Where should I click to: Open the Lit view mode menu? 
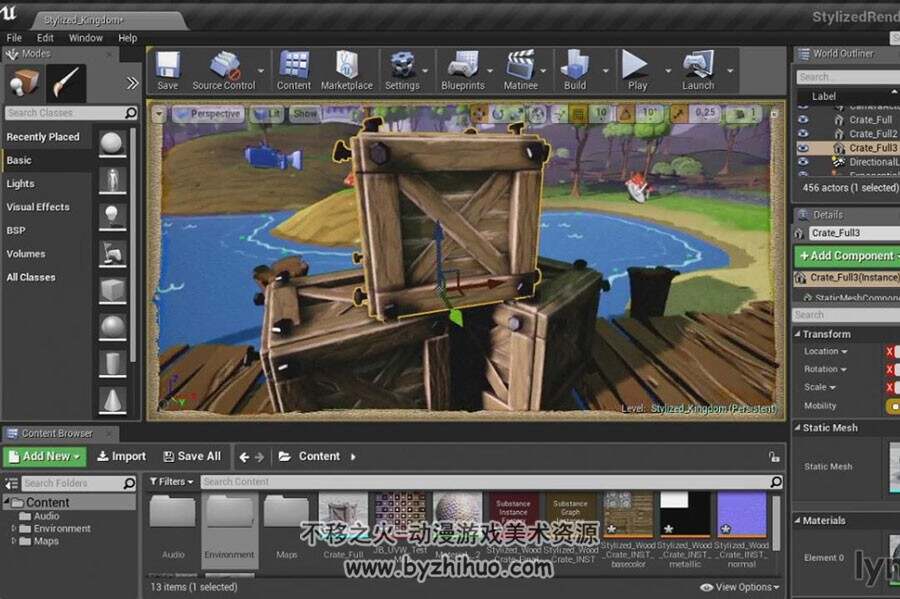[267, 114]
